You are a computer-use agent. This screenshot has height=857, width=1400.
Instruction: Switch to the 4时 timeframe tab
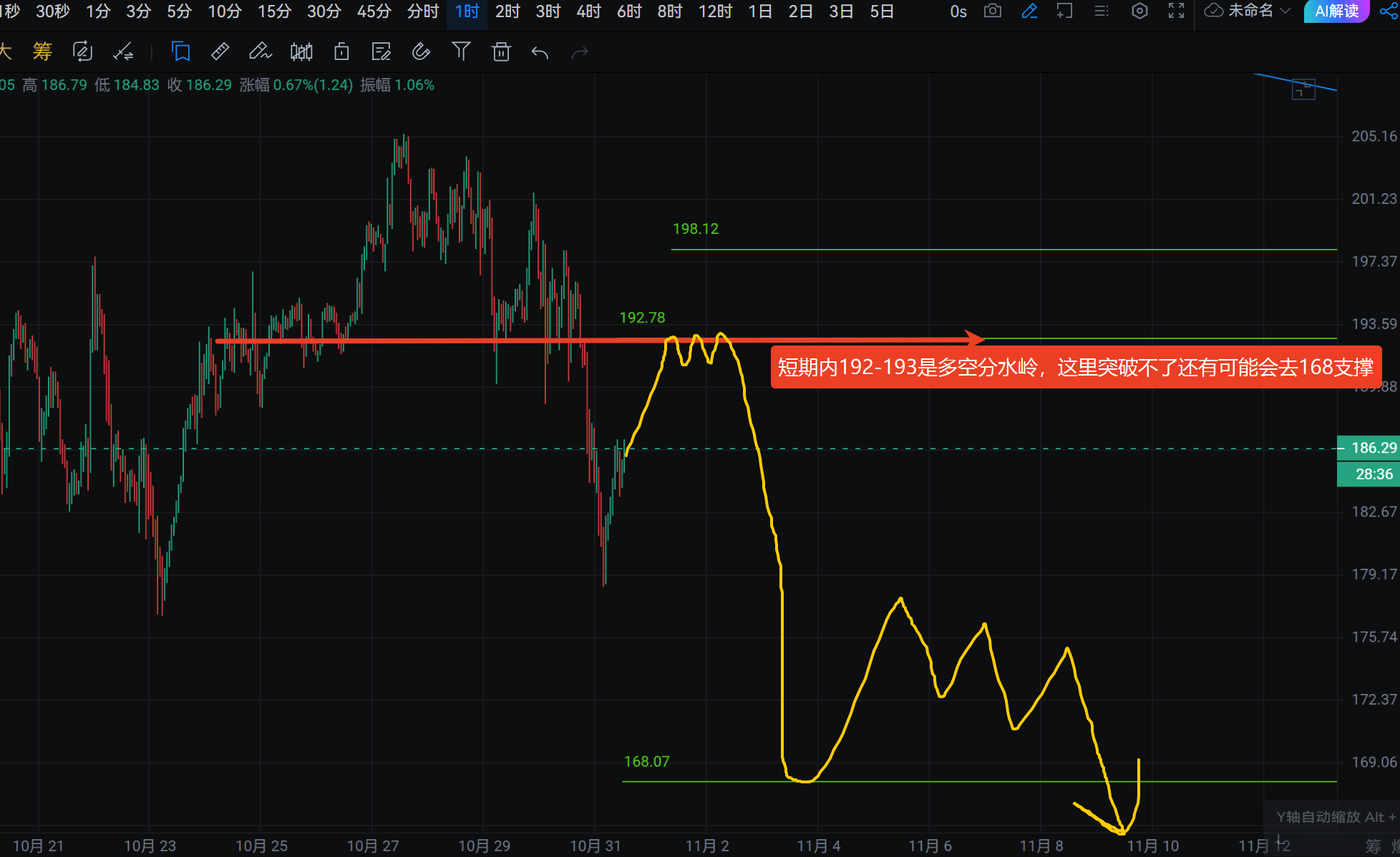588,11
